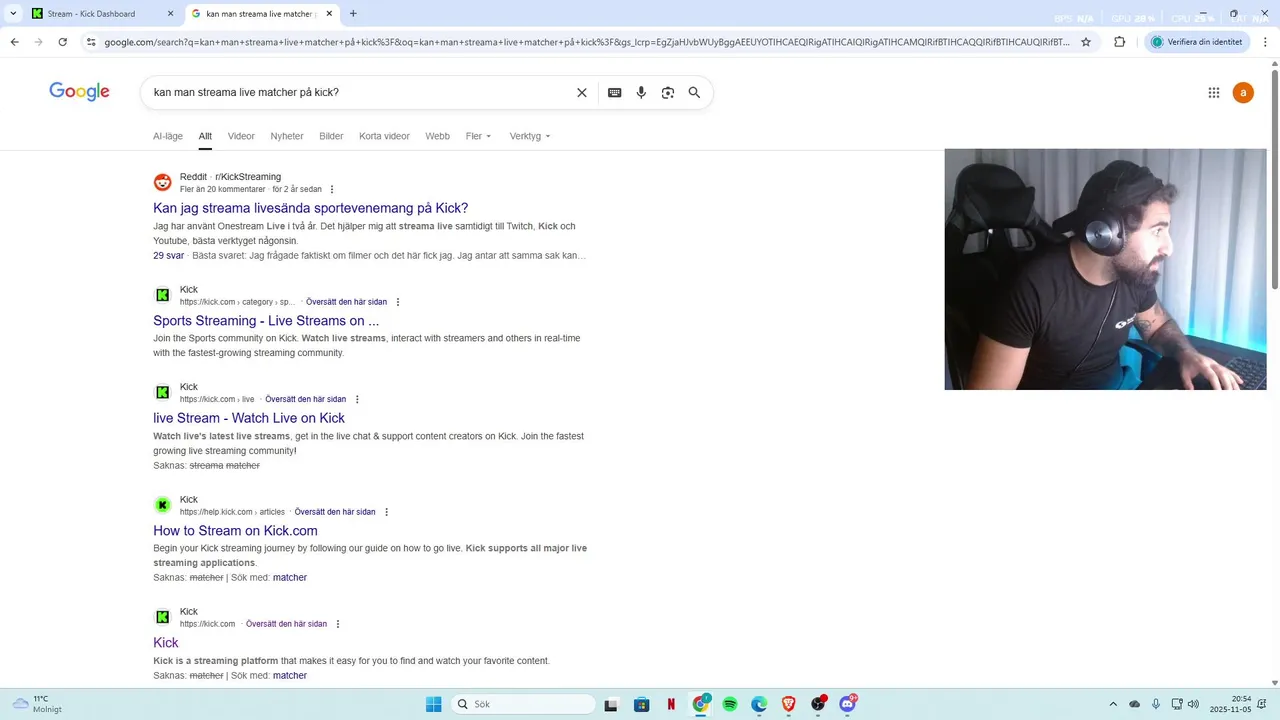Screen dimensions: 1280x720
Task: Select the Bilder search tab
Action: [331, 136]
